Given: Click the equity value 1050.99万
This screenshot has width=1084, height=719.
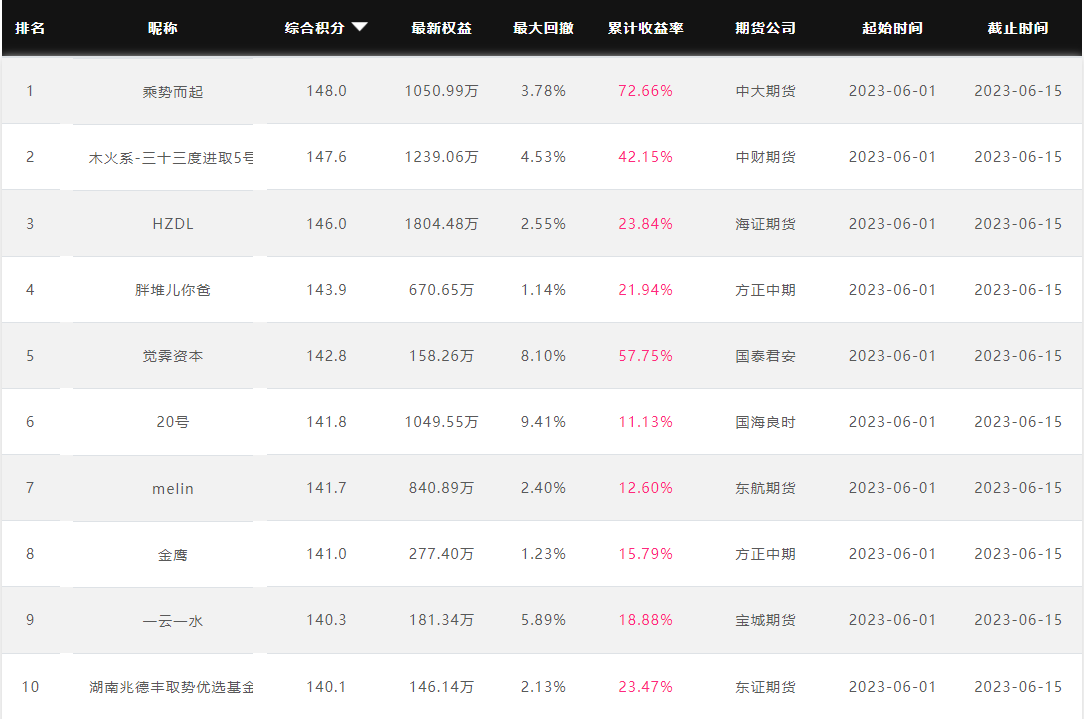Looking at the screenshot, I should tap(442, 91).
